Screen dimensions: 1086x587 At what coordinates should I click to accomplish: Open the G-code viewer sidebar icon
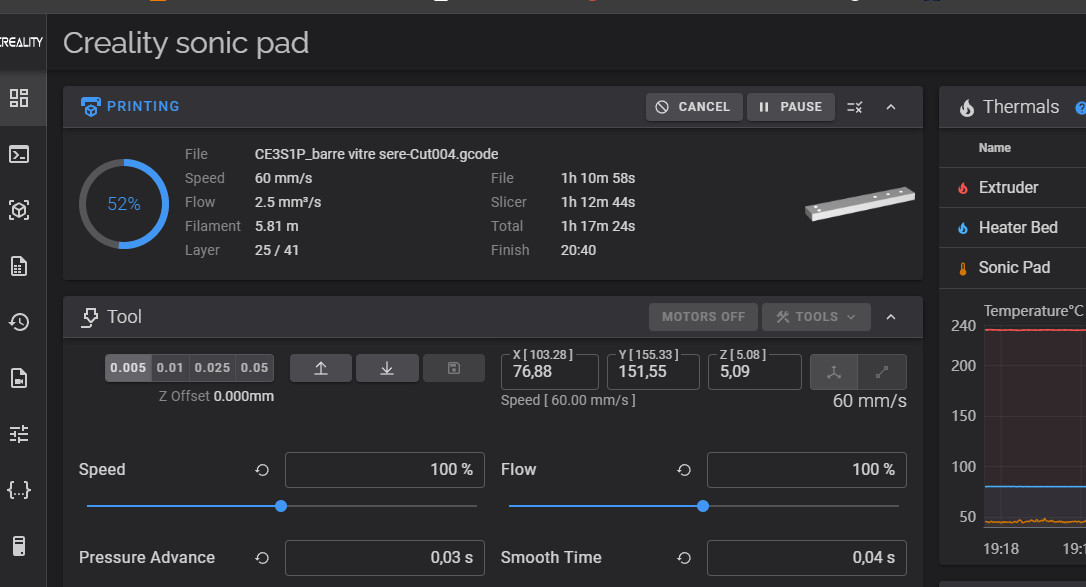19,210
